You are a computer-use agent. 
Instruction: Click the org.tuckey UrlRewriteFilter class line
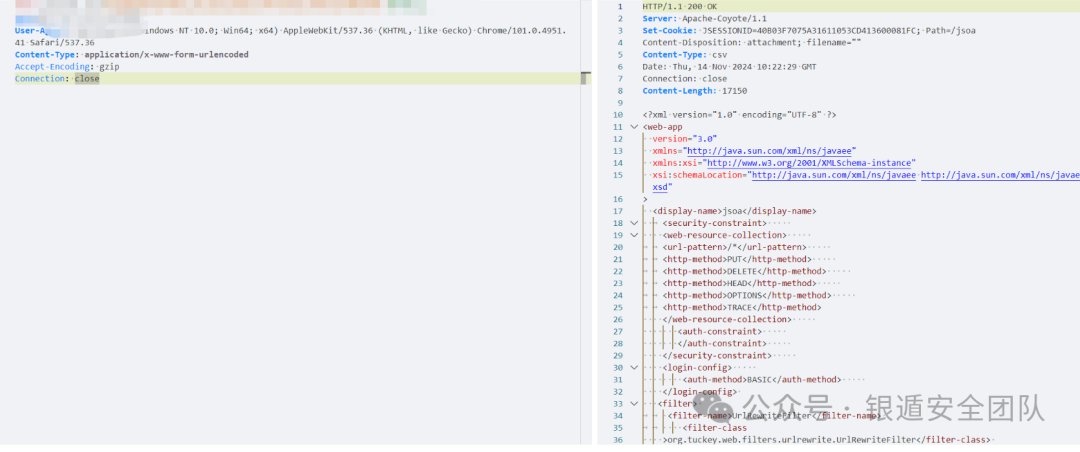coord(826,440)
